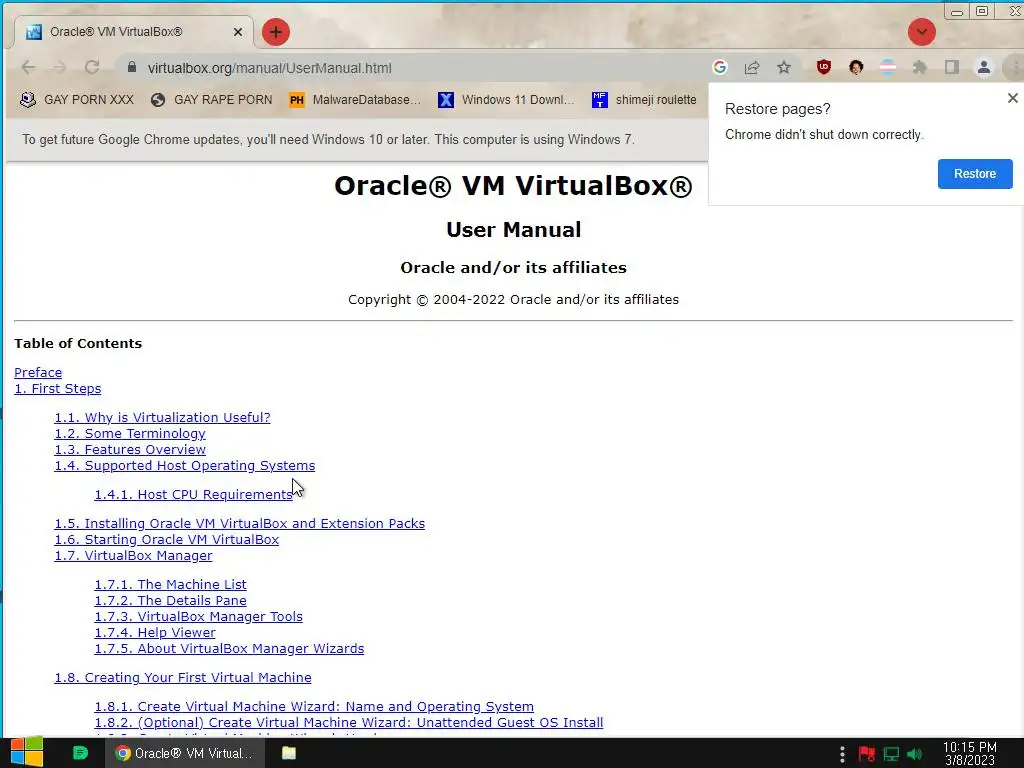
Task: Reload the page with the refresh icon
Action: [x=92, y=67]
